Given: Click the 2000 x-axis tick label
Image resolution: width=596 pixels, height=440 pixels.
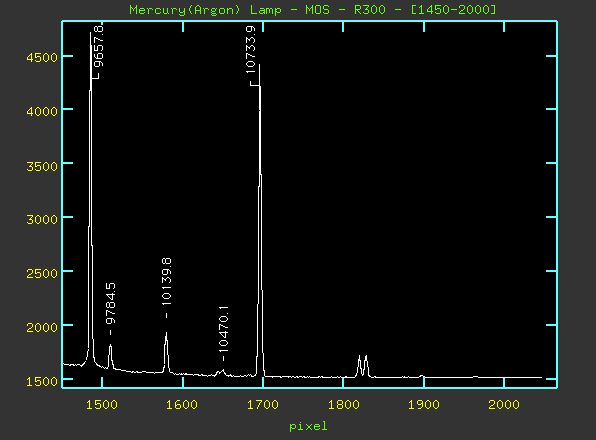Looking at the screenshot, I should (504, 405).
